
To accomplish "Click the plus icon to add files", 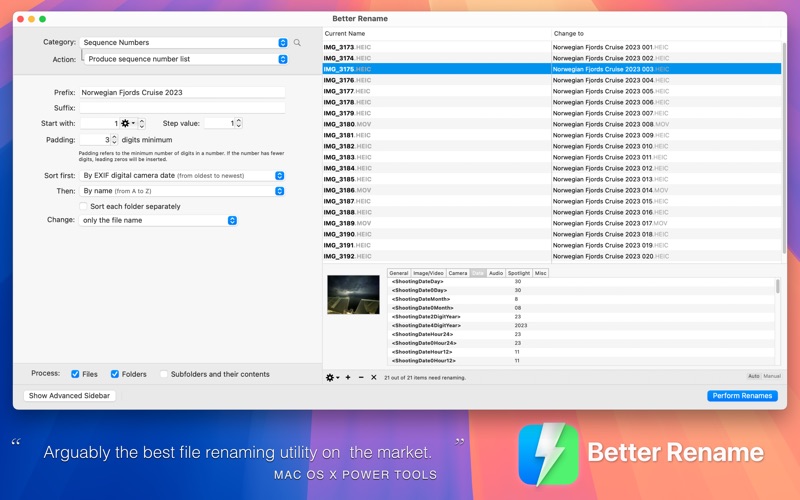I will tap(348, 378).
